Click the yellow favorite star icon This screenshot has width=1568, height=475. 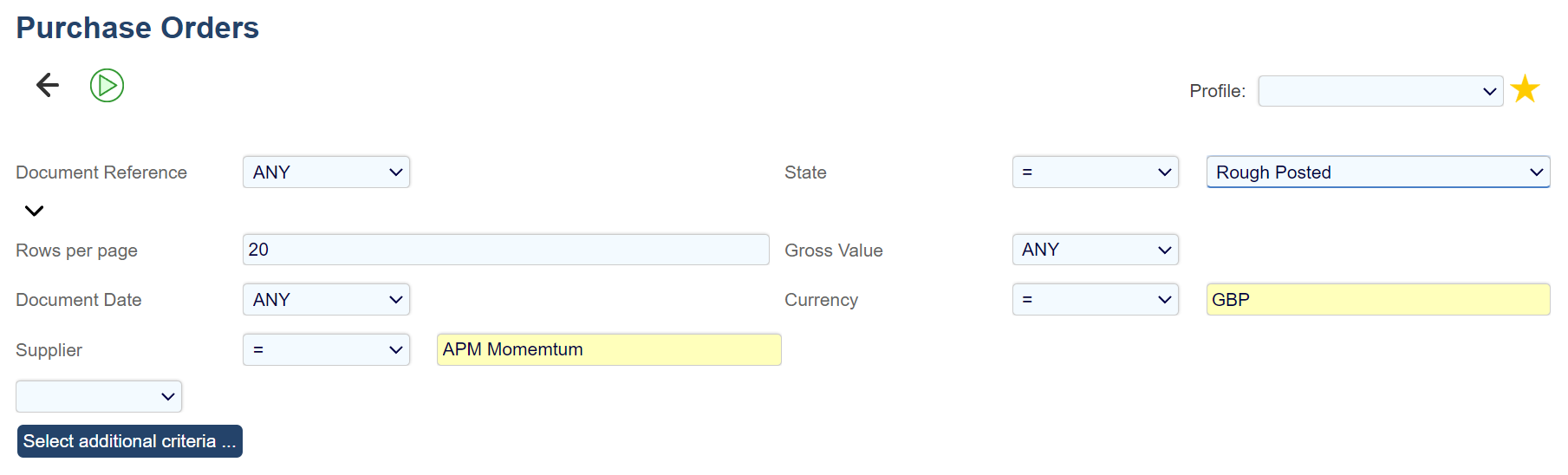click(1525, 89)
